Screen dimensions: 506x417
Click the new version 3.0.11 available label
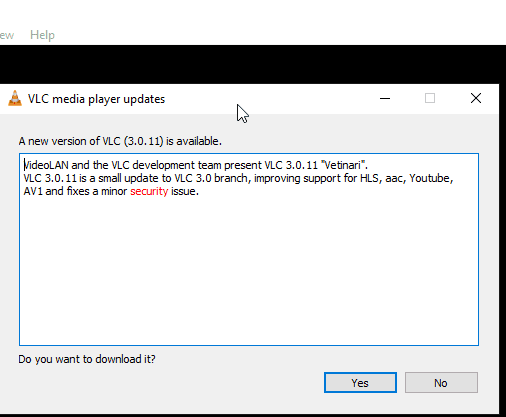pyautogui.click(x=120, y=141)
